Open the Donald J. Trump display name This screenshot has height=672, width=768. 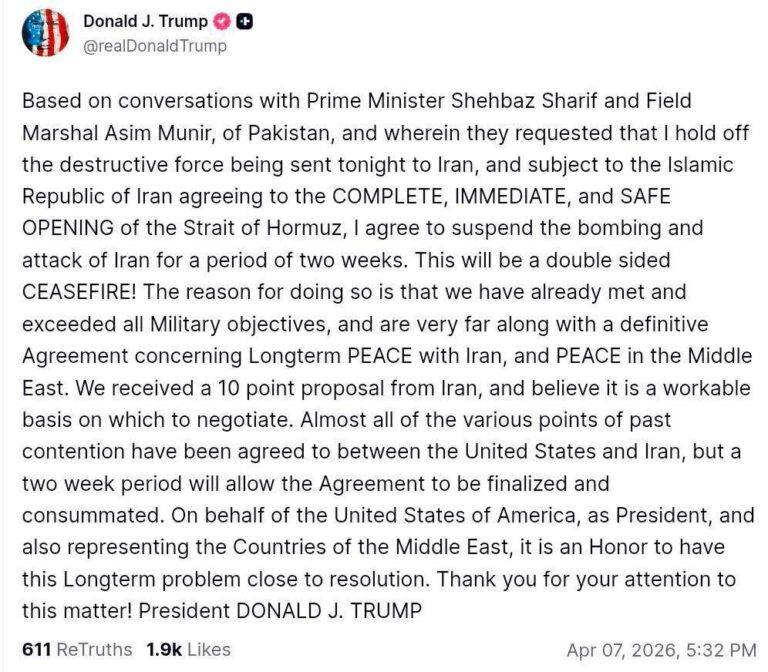[x=145, y=22]
